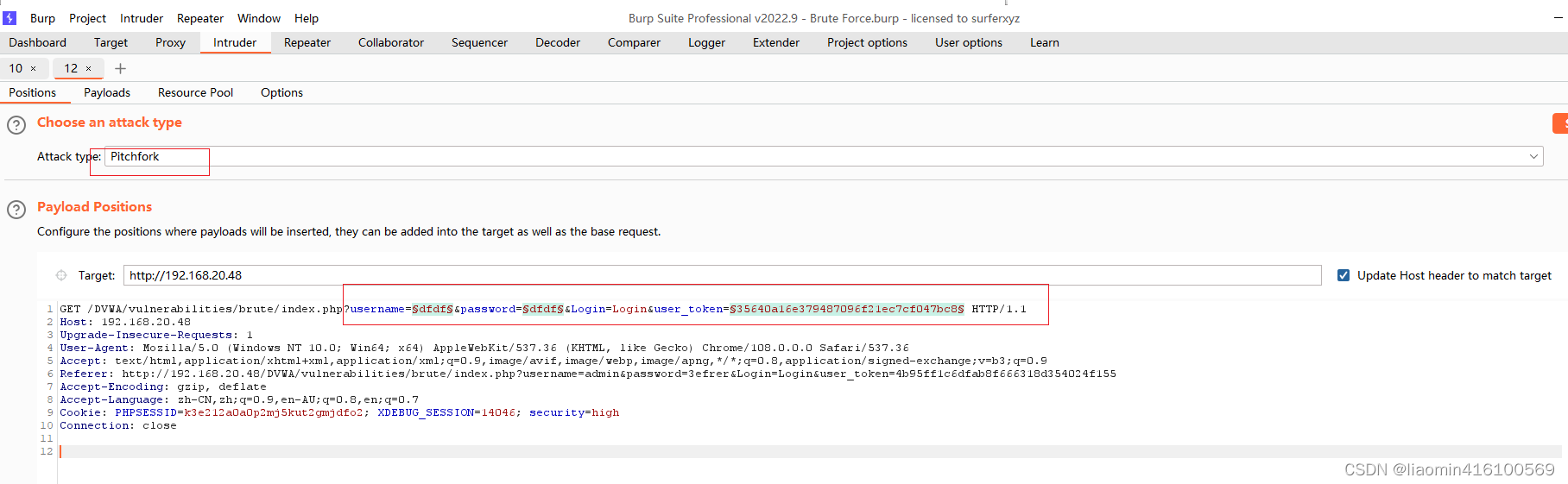Switch to the Repeater tool tab
The image size is (1568, 484).
(307, 42)
